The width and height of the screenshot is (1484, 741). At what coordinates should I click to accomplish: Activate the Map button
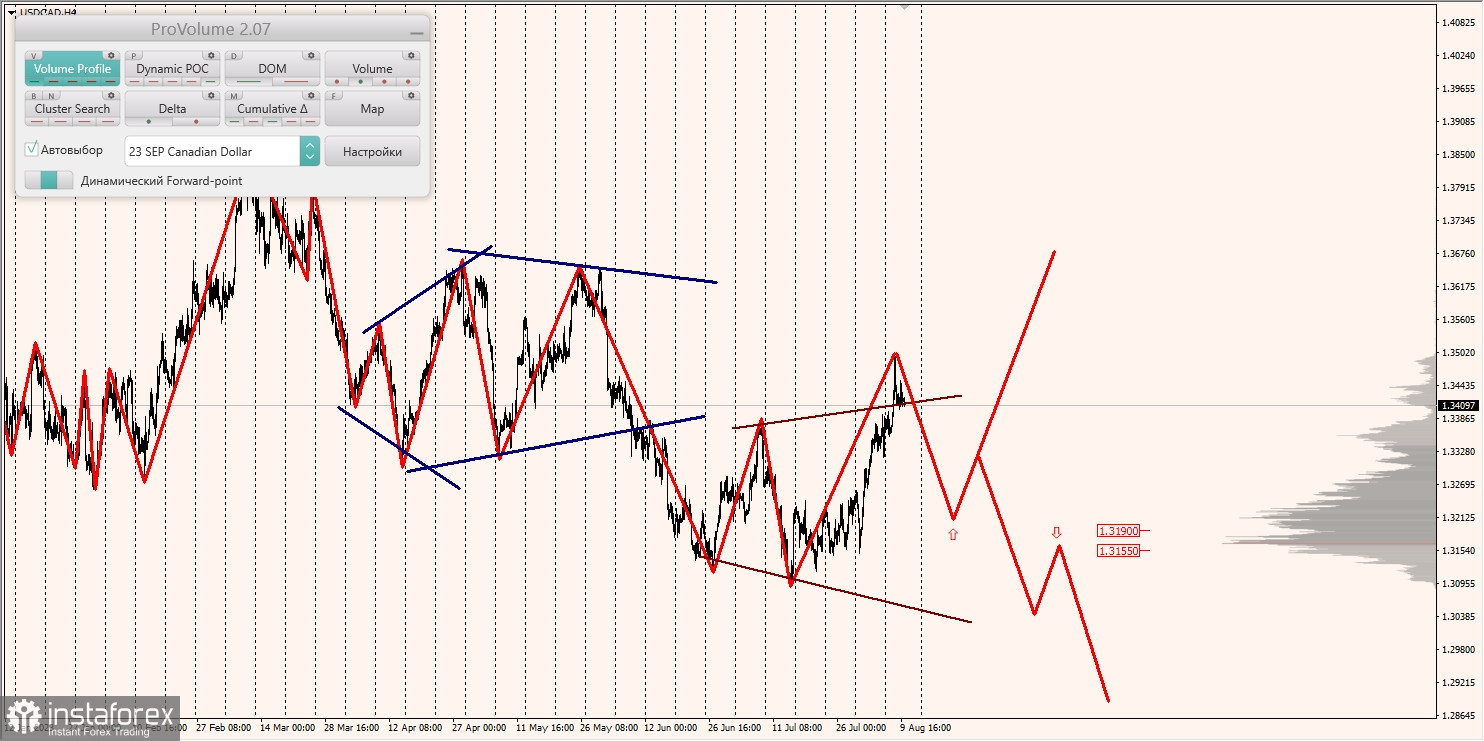point(372,108)
